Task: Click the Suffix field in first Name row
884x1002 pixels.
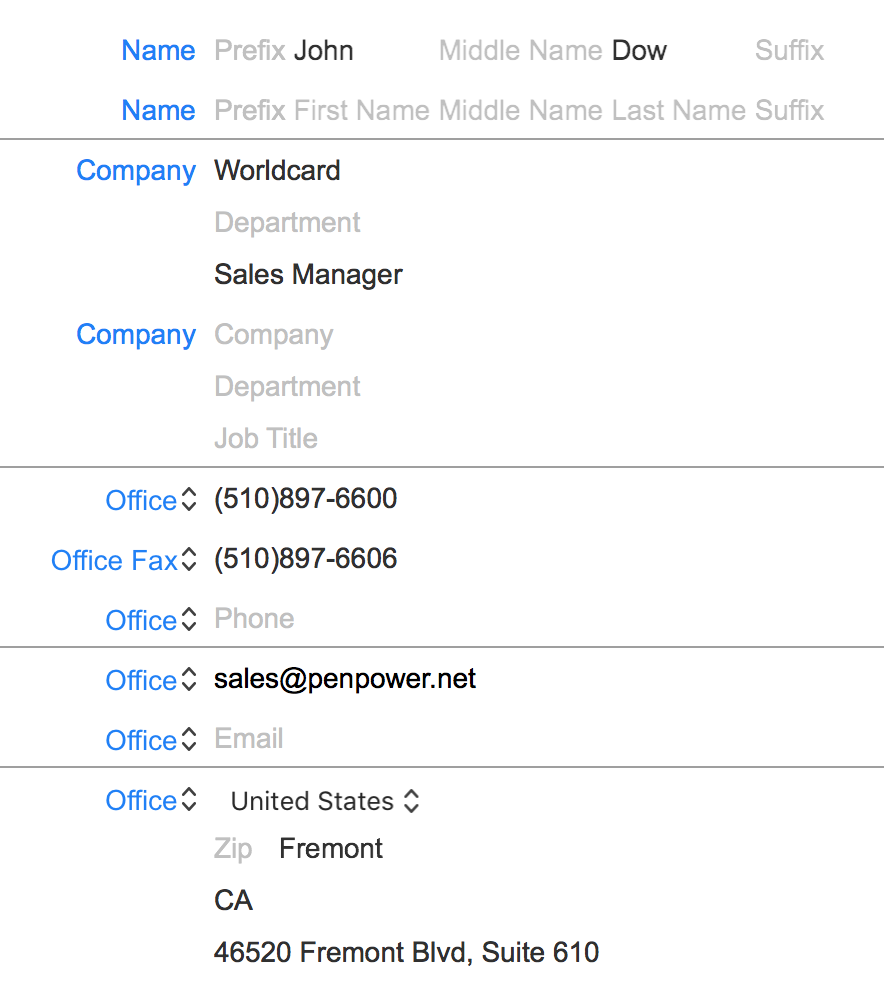Action: click(789, 50)
